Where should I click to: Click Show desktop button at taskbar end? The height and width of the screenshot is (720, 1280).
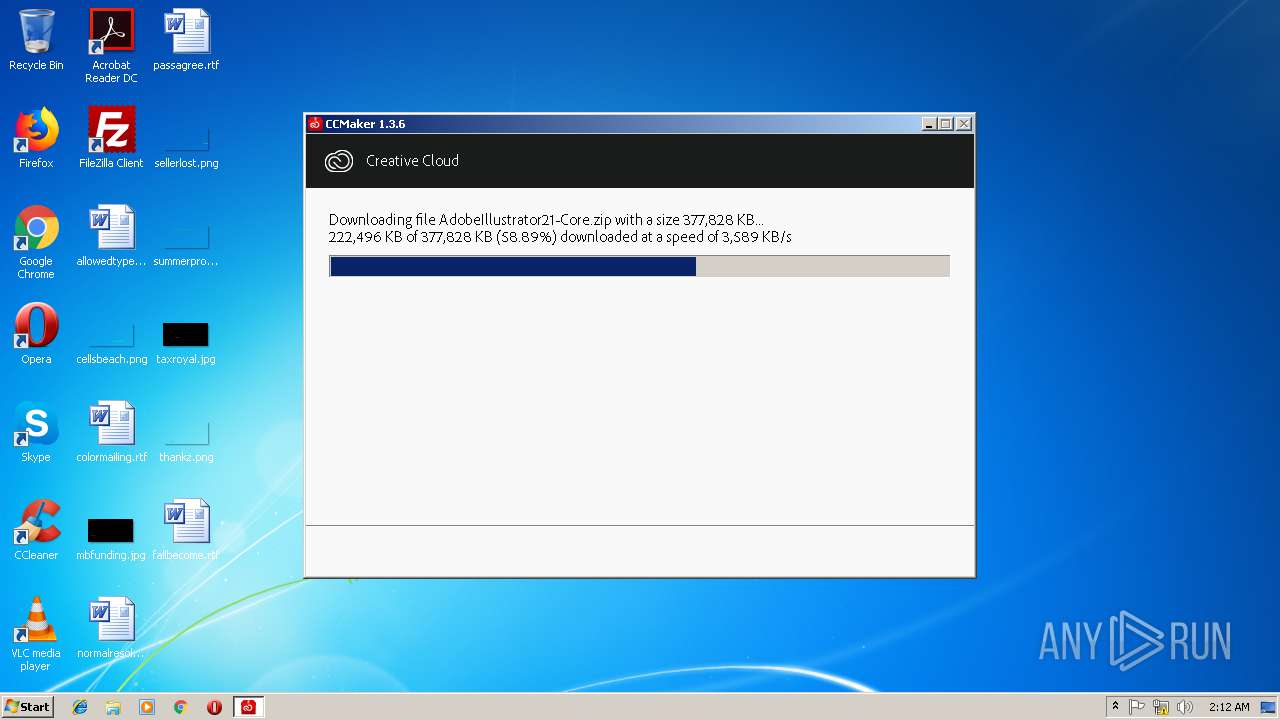coord(1268,707)
